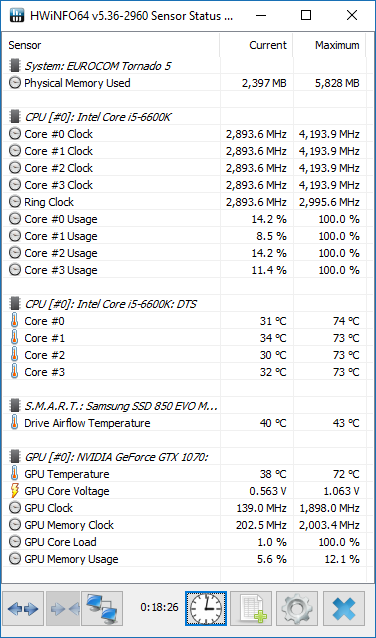
Task: Select the Samsung SSD 850 EVO S.M.A.R.T. group
Action: 184,406
